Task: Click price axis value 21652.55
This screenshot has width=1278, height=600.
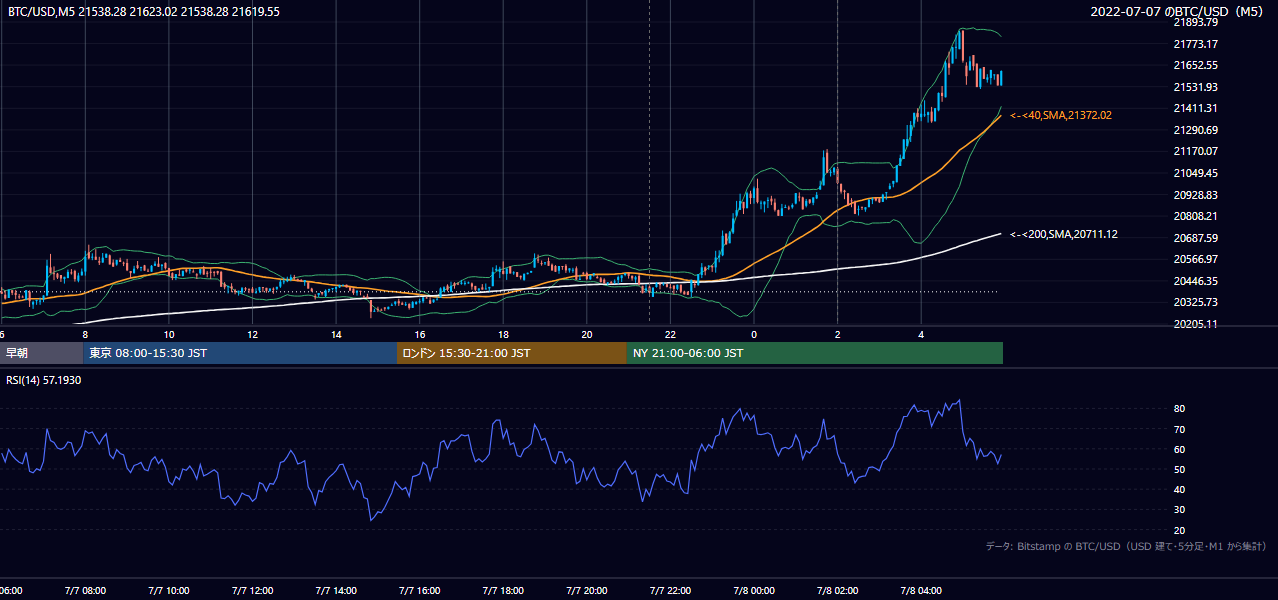Action: pos(1195,65)
